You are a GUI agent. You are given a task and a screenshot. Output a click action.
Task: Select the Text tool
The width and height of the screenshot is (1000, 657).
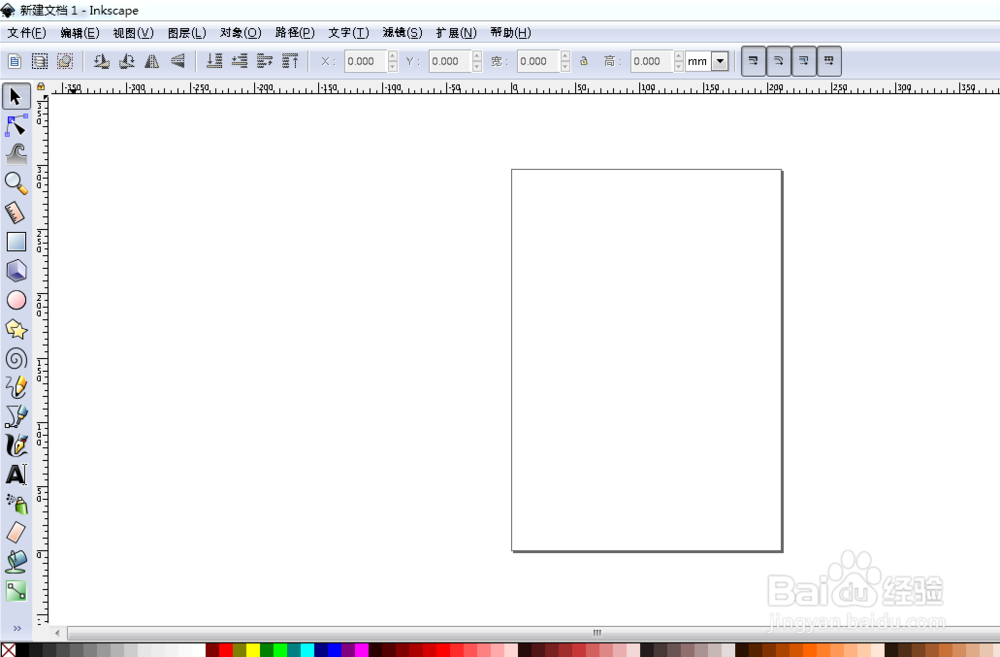[x=16, y=475]
